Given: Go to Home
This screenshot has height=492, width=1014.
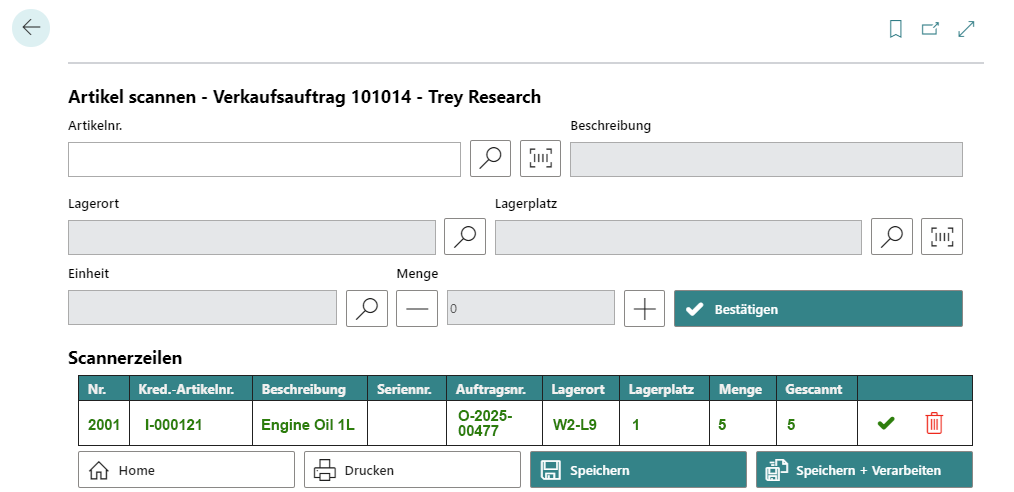Looking at the screenshot, I should pos(186,469).
